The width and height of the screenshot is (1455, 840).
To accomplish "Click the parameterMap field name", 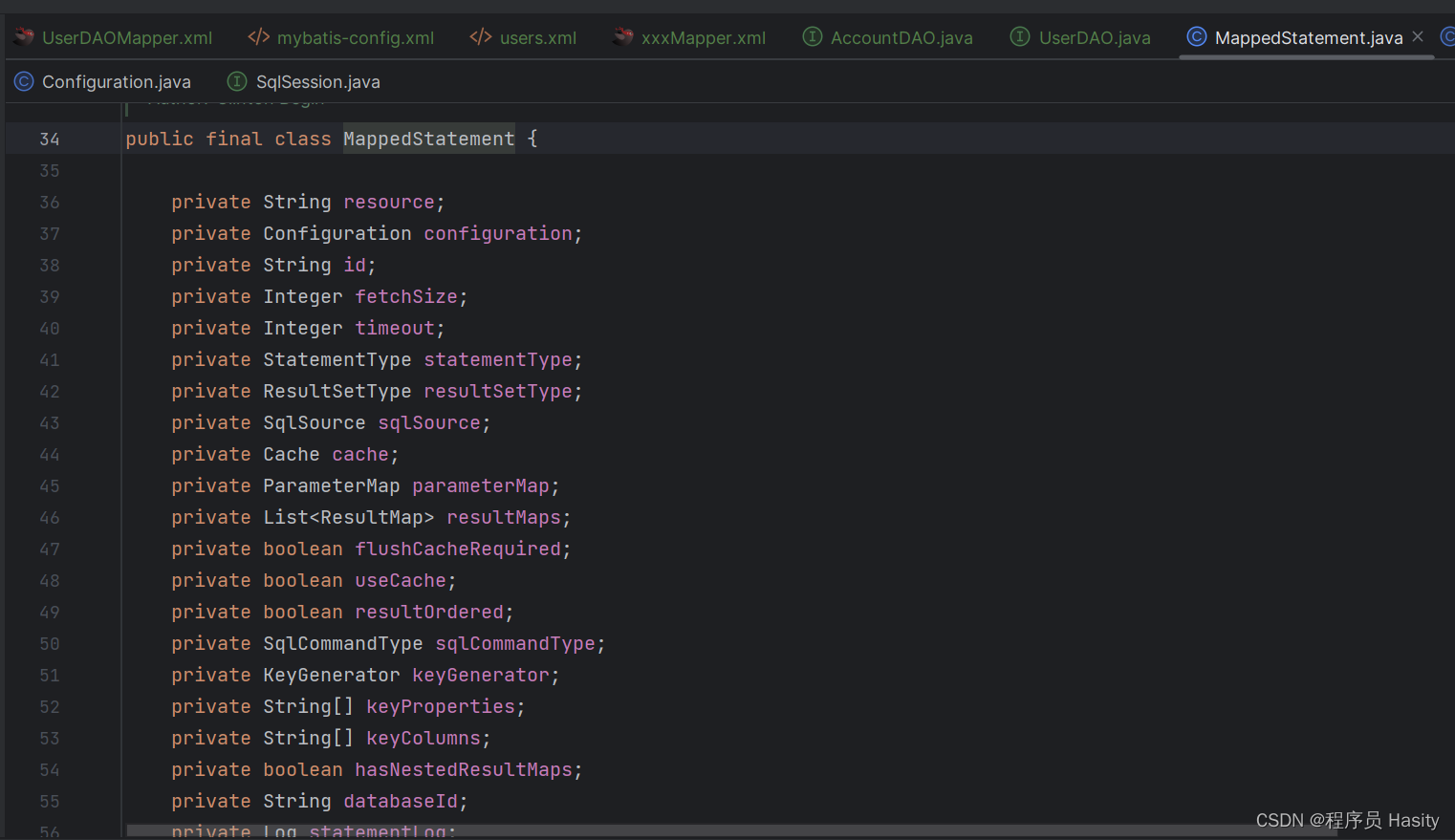I will coord(481,485).
